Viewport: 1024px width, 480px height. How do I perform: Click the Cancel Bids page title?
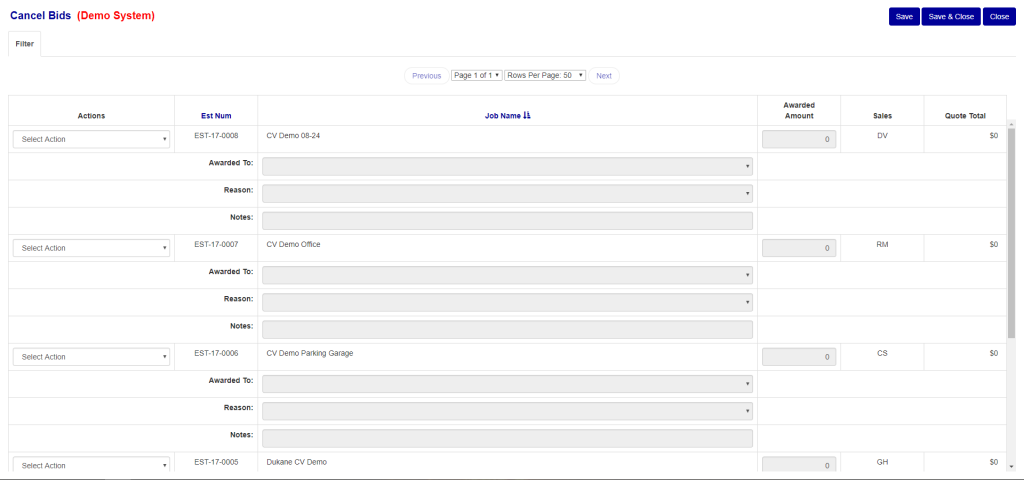[x=40, y=16]
